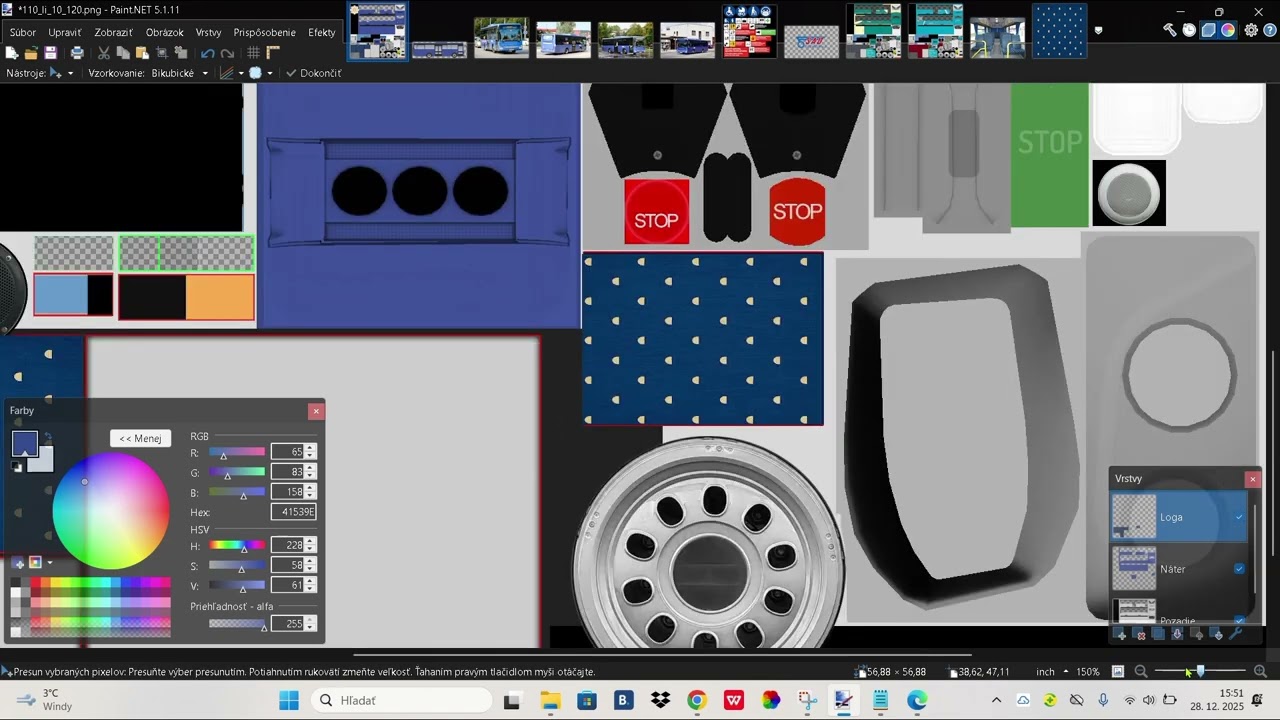Open the Obrázok menu
Screen dimensions: 1280x720
(165, 32)
